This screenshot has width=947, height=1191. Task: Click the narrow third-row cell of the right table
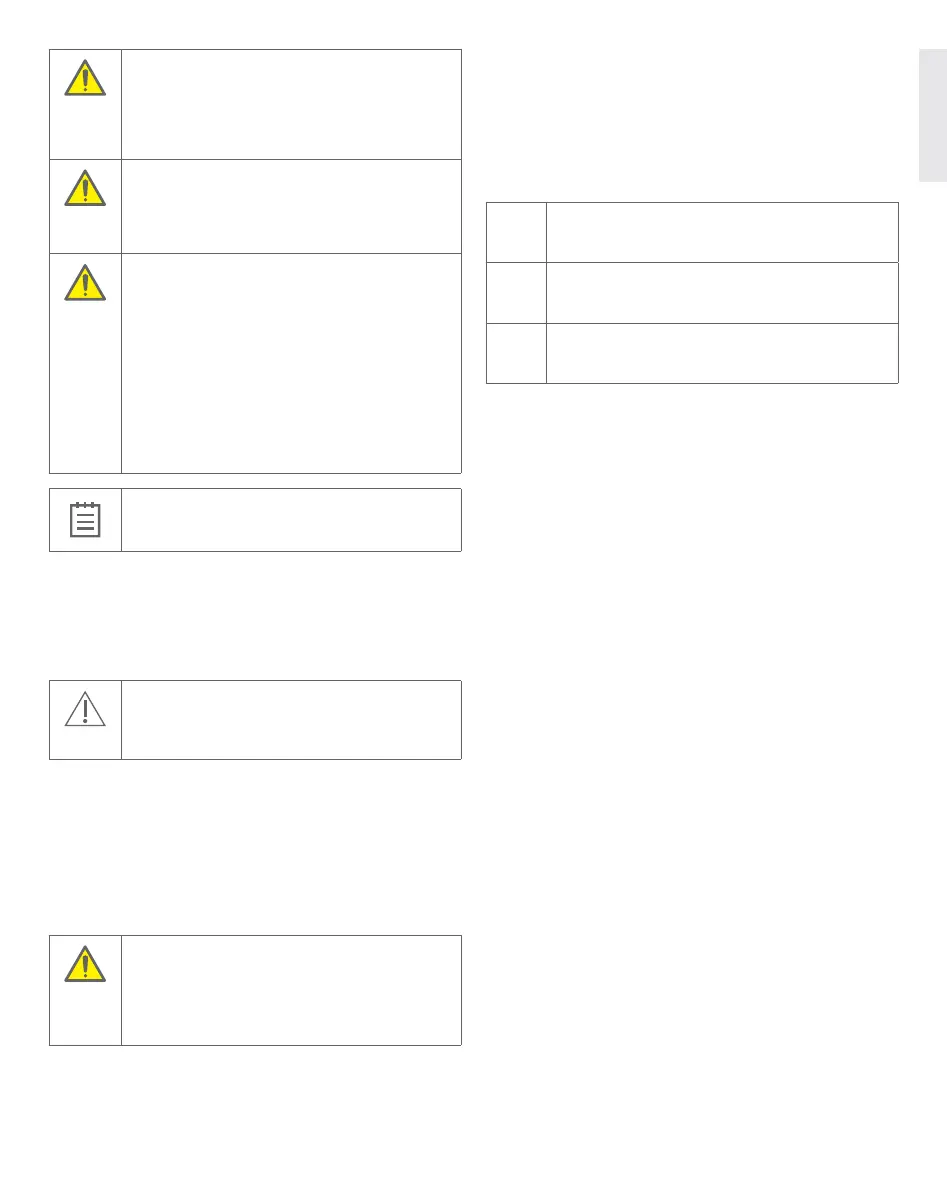516,352
